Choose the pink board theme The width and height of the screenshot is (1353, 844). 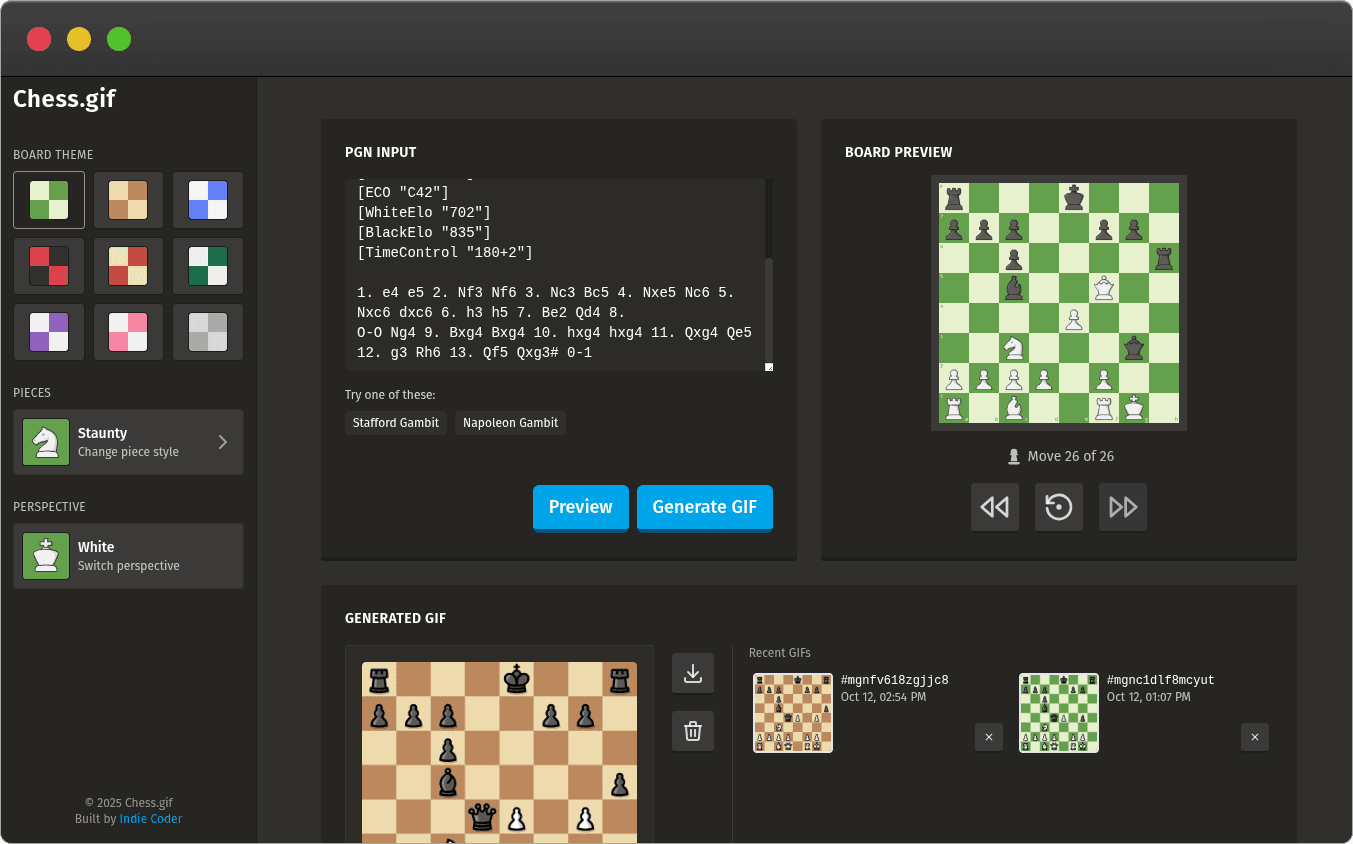click(x=128, y=330)
